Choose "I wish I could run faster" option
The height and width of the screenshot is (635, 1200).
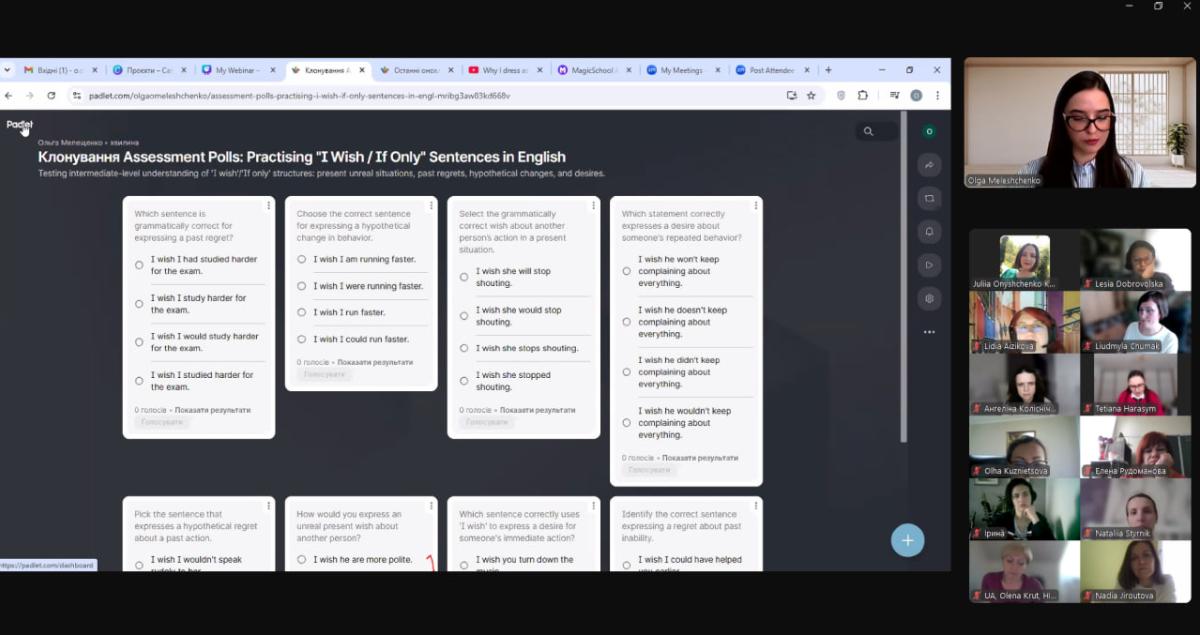pos(302,339)
